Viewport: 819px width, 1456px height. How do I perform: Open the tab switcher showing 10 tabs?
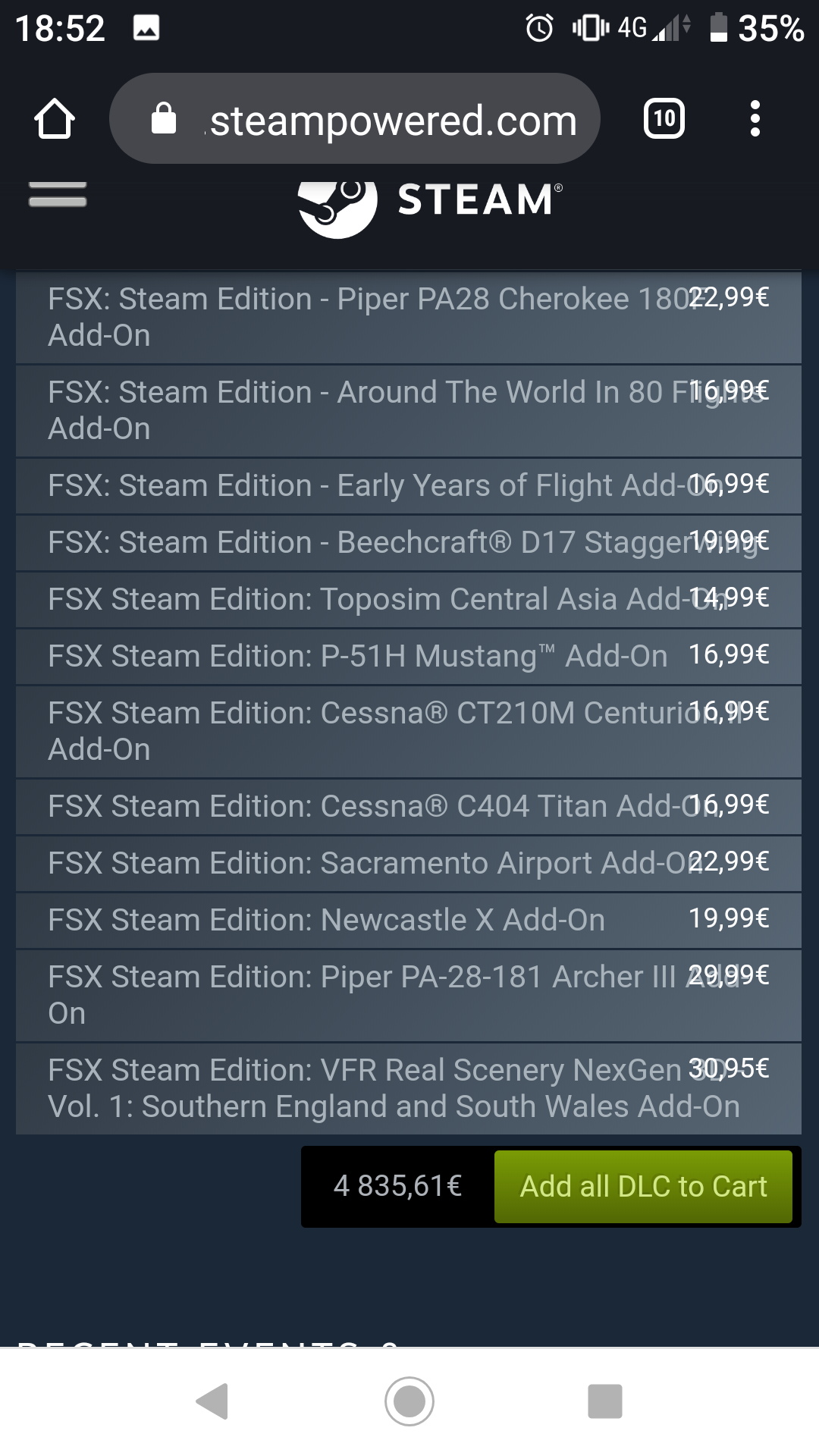(664, 119)
